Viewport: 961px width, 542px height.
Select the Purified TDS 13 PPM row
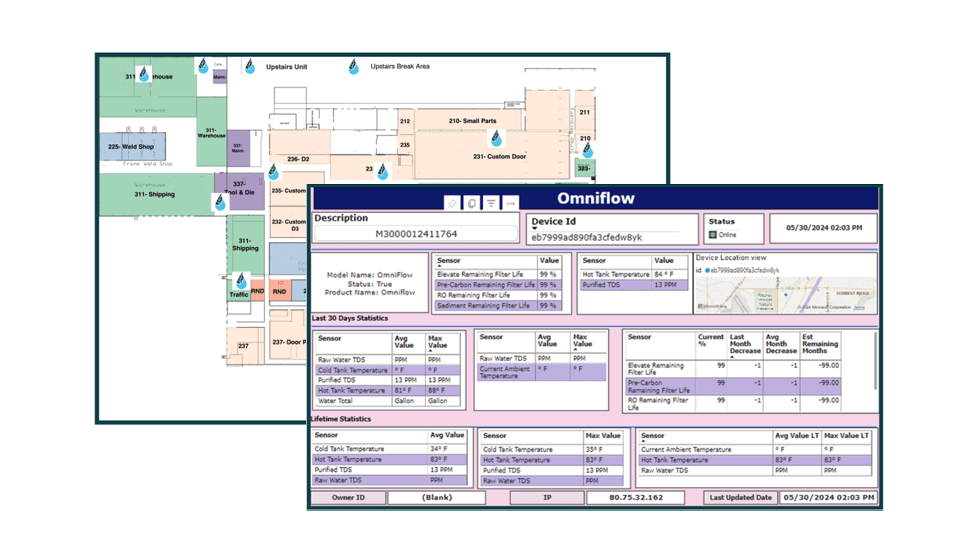[x=634, y=285]
